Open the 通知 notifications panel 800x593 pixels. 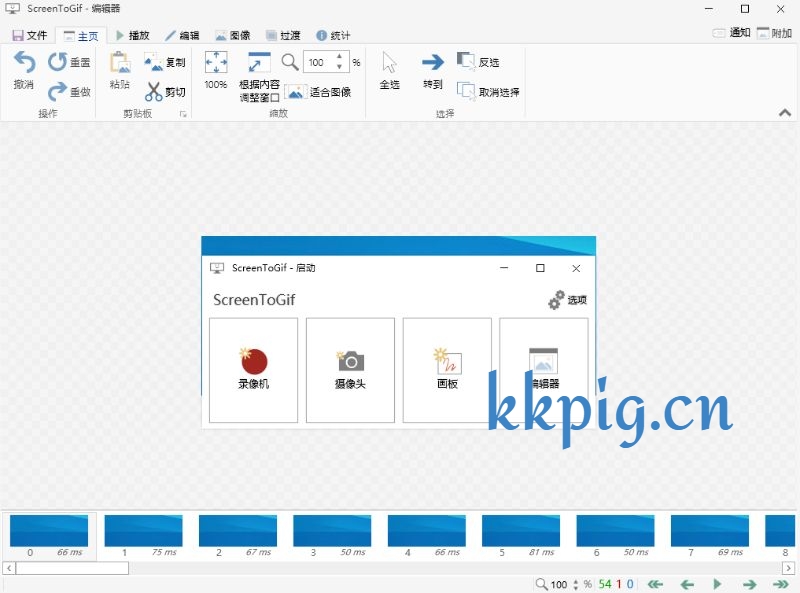point(731,33)
